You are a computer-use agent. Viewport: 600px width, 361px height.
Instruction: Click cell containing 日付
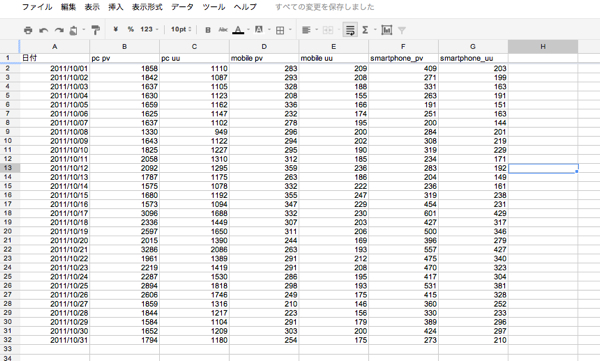(x=55, y=58)
